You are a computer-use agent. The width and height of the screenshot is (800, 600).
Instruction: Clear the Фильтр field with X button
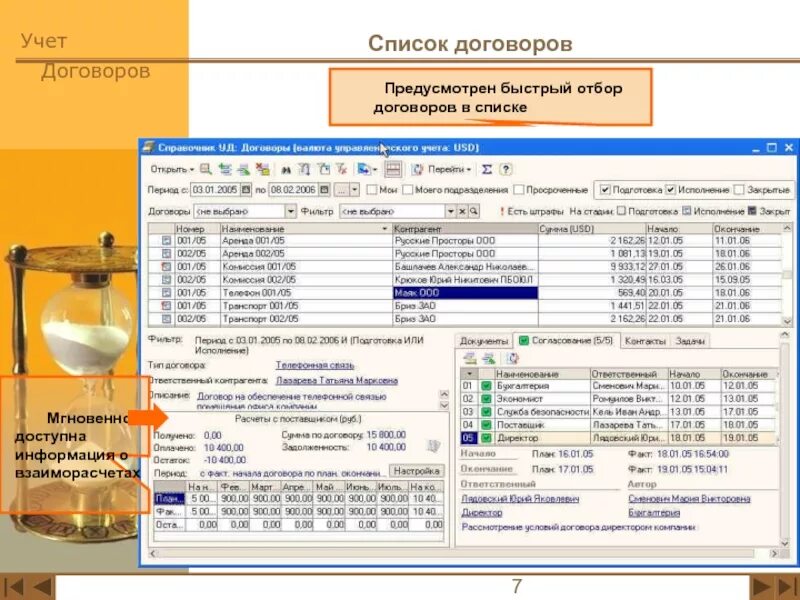pyautogui.click(x=462, y=211)
